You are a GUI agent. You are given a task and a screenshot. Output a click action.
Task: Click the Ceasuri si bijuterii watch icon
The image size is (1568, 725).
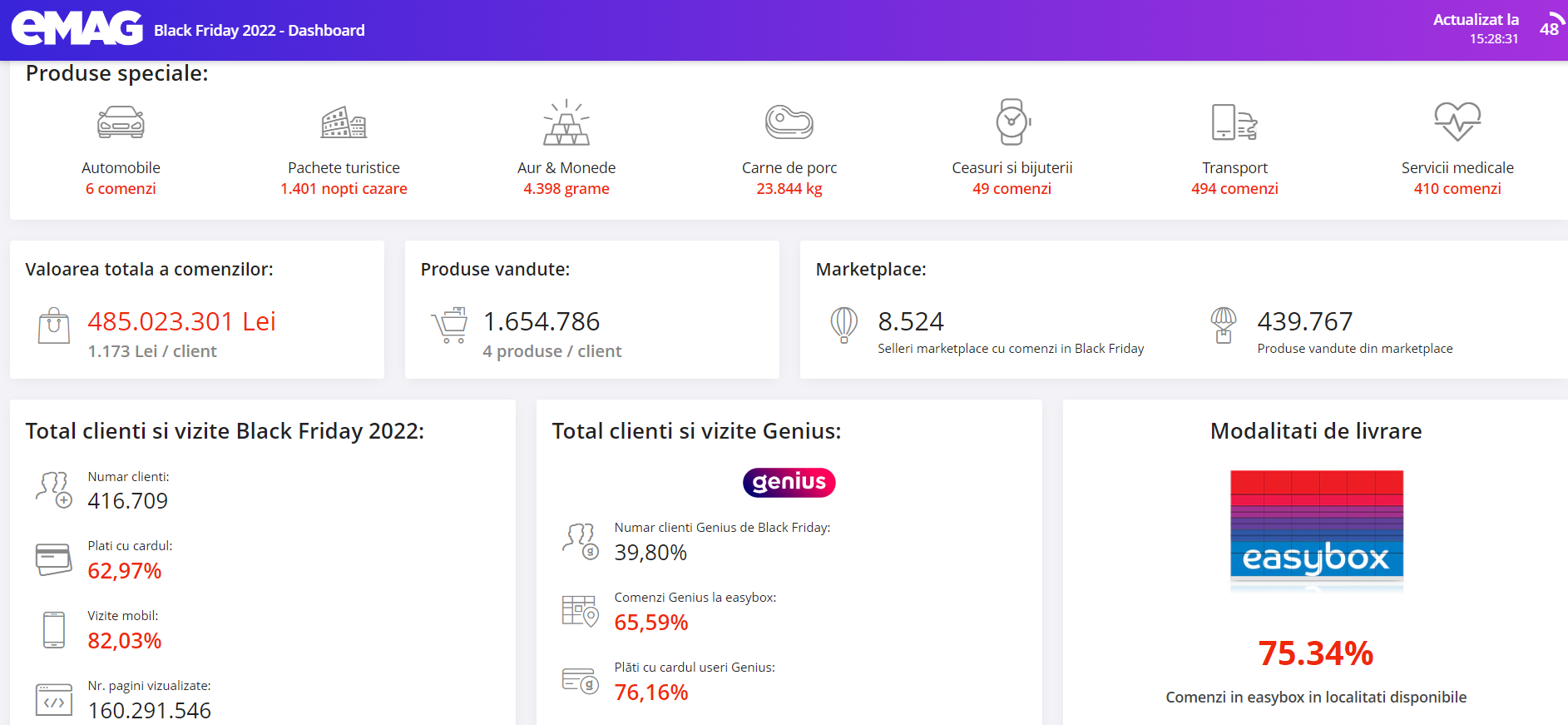1012,122
